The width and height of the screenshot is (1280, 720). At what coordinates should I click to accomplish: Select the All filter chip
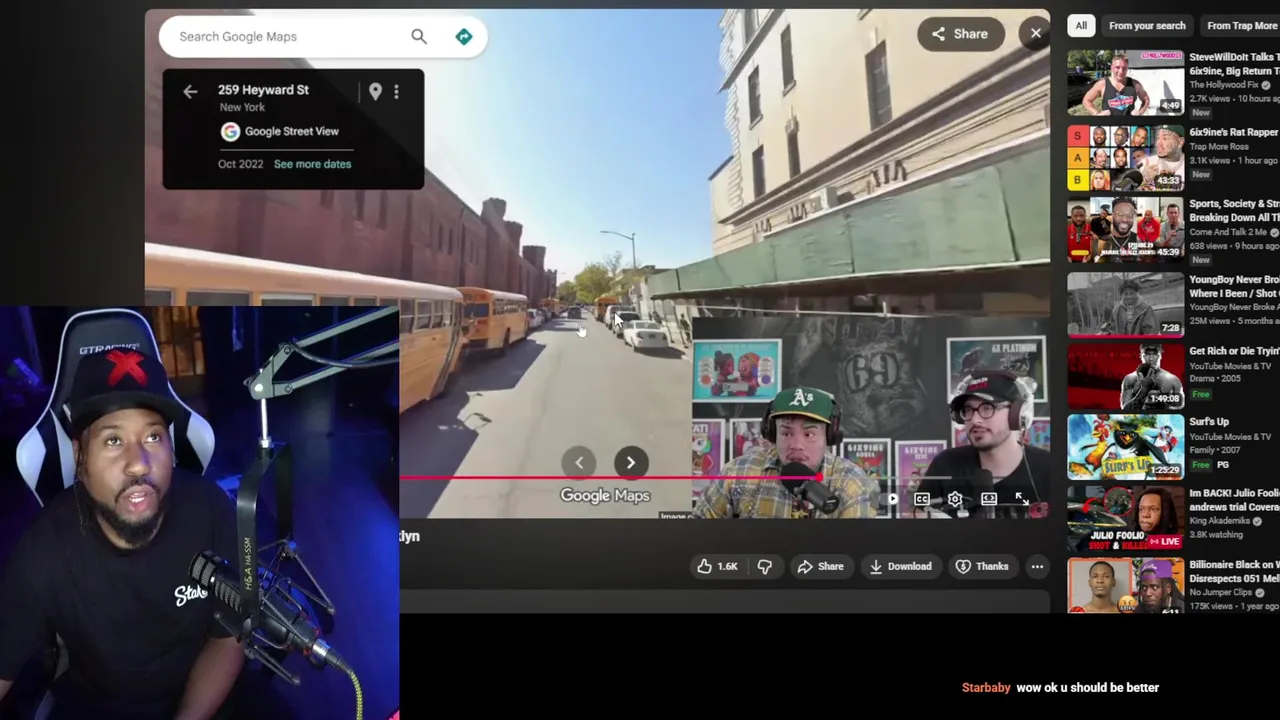(x=1081, y=26)
